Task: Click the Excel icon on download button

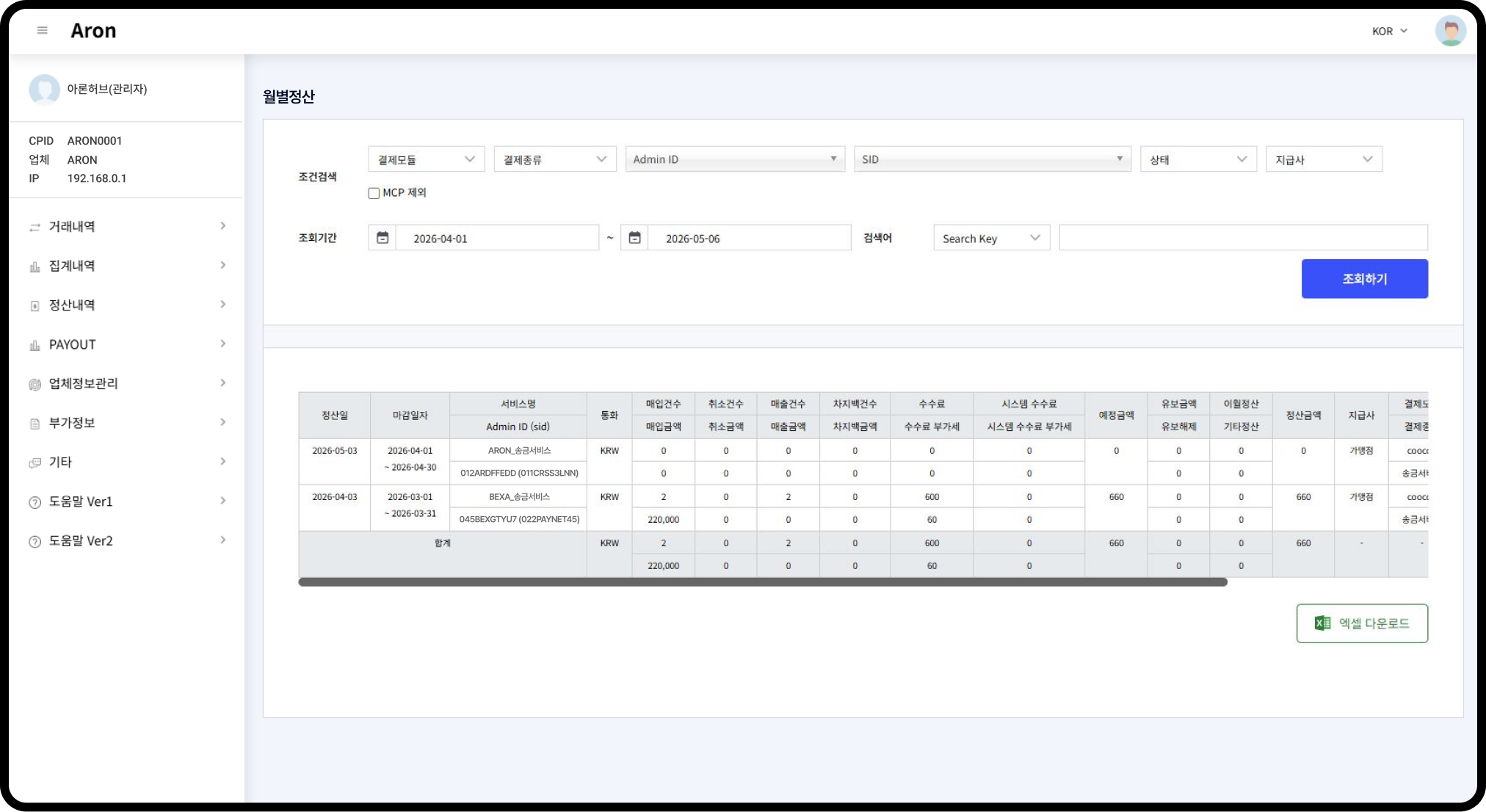Action: pos(1322,623)
